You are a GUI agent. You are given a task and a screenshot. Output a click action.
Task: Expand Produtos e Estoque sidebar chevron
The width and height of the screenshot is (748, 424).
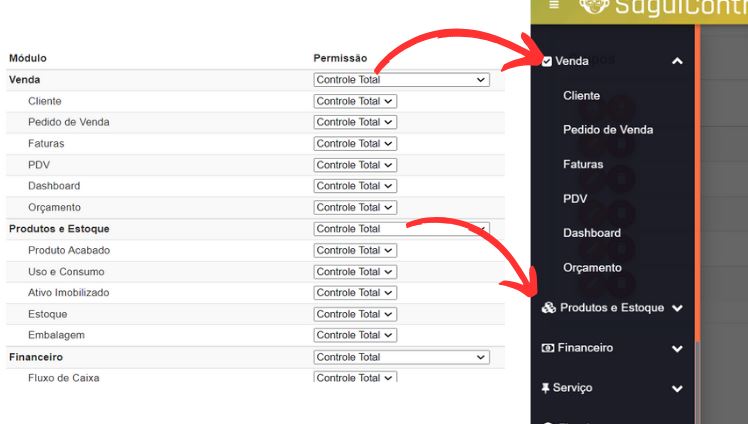[x=677, y=308]
